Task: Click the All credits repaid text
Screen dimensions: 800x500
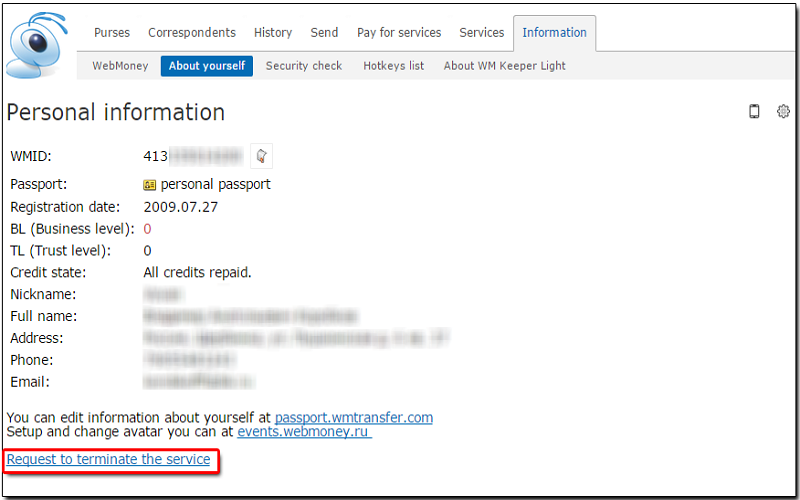Action: (x=197, y=272)
